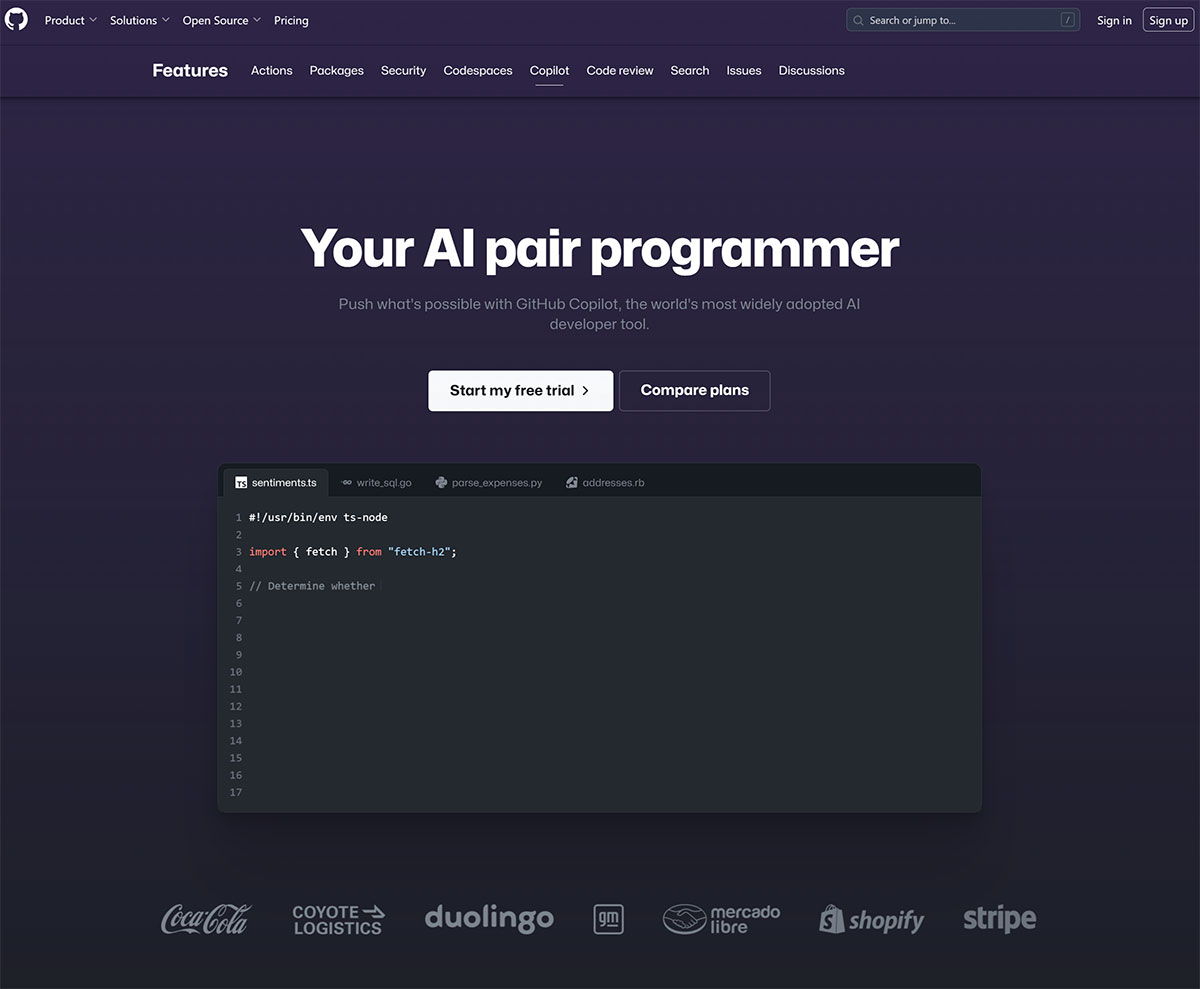
Task: Click the '#!/usr/bin/env ts-node' code line
Action: (318, 518)
